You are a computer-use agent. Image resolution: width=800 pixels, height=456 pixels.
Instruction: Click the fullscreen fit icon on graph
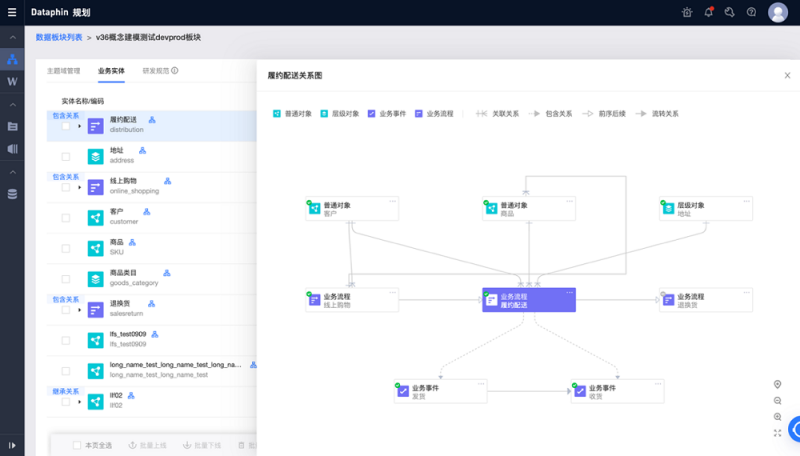(x=777, y=433)
